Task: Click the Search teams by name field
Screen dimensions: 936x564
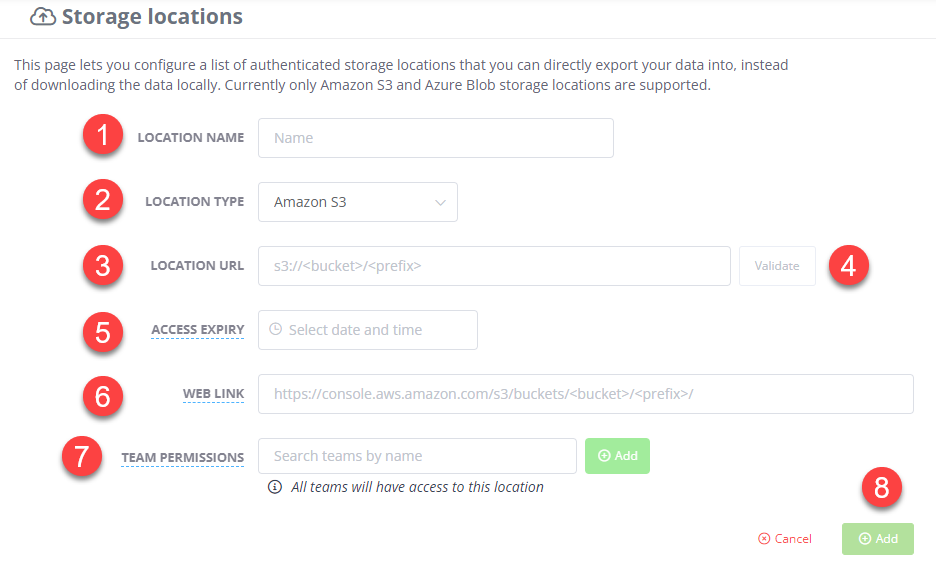Action: click(x=417, y=456)
